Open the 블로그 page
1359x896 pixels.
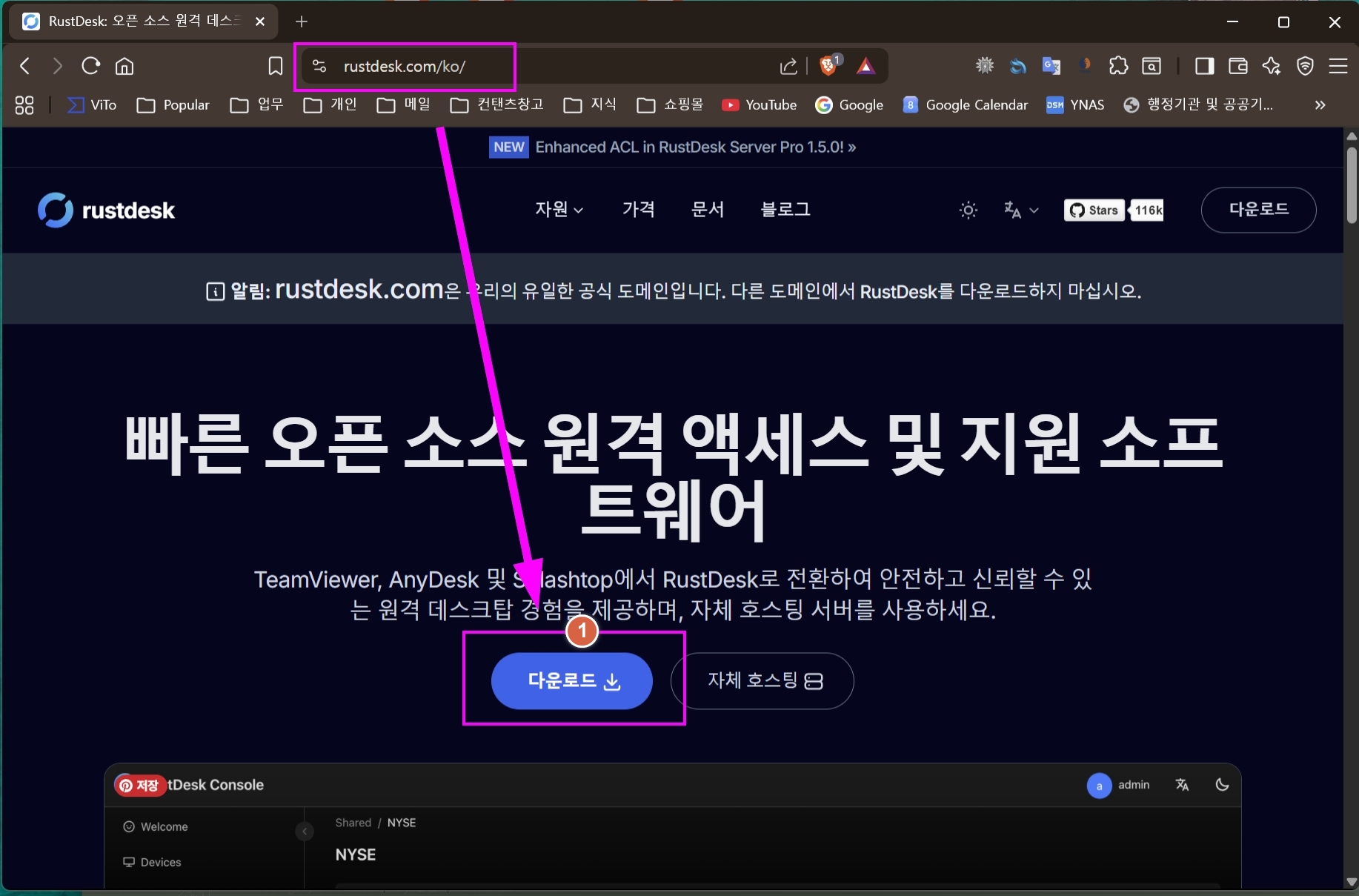tap(785, 210)
